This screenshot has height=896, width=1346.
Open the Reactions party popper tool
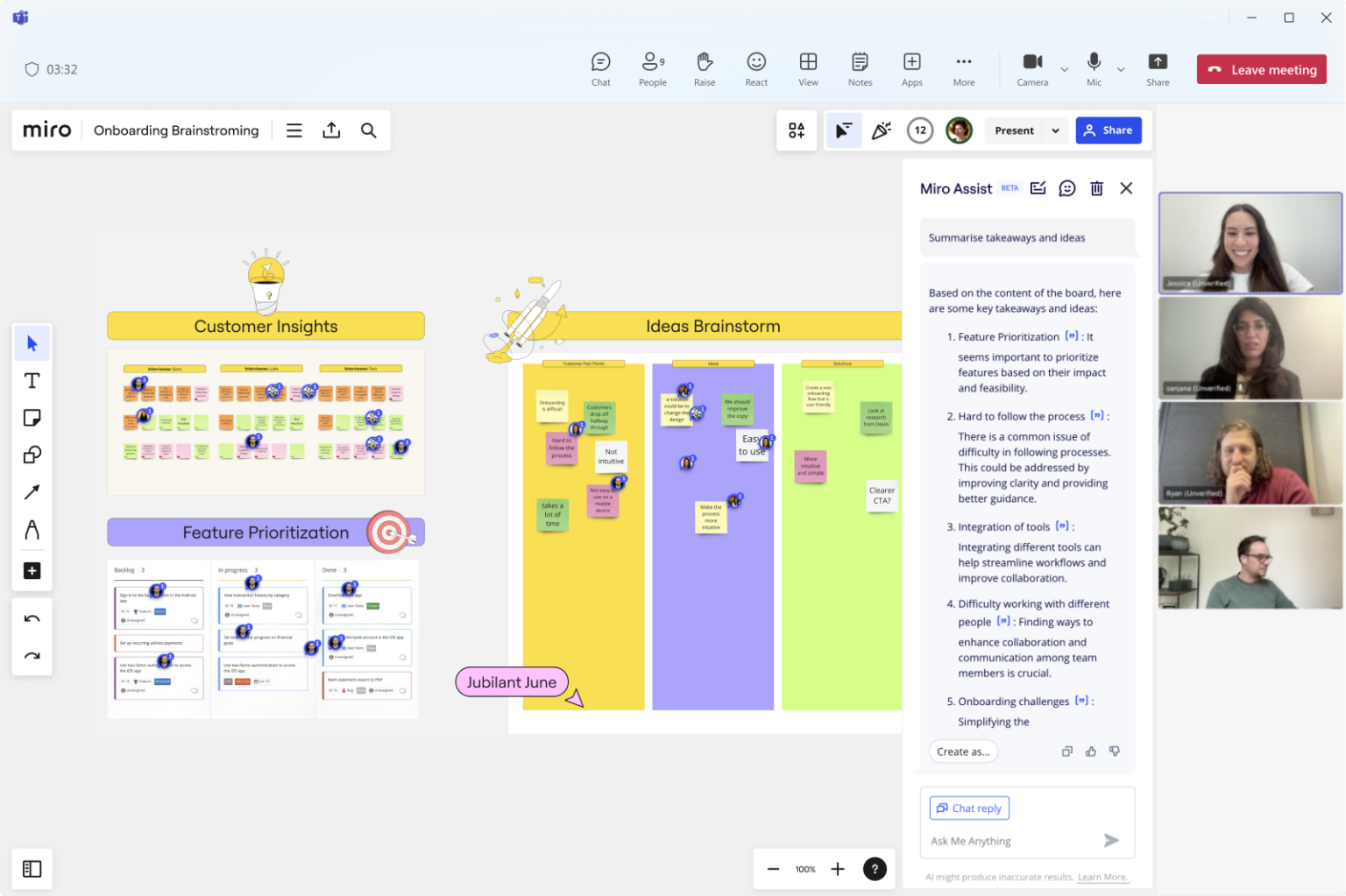pyautogui.click(x=882, y=130)
